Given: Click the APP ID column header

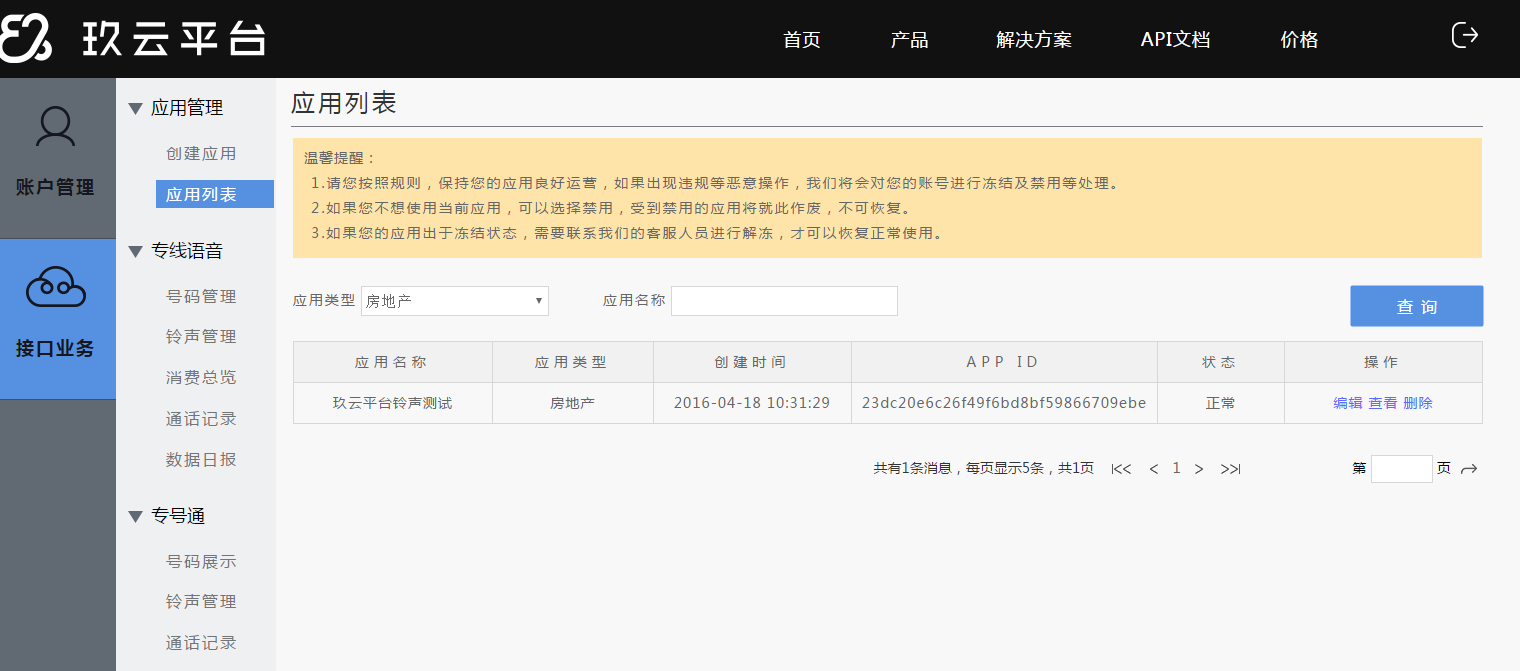Looking at the screenshot, I should click(1004, 362).
